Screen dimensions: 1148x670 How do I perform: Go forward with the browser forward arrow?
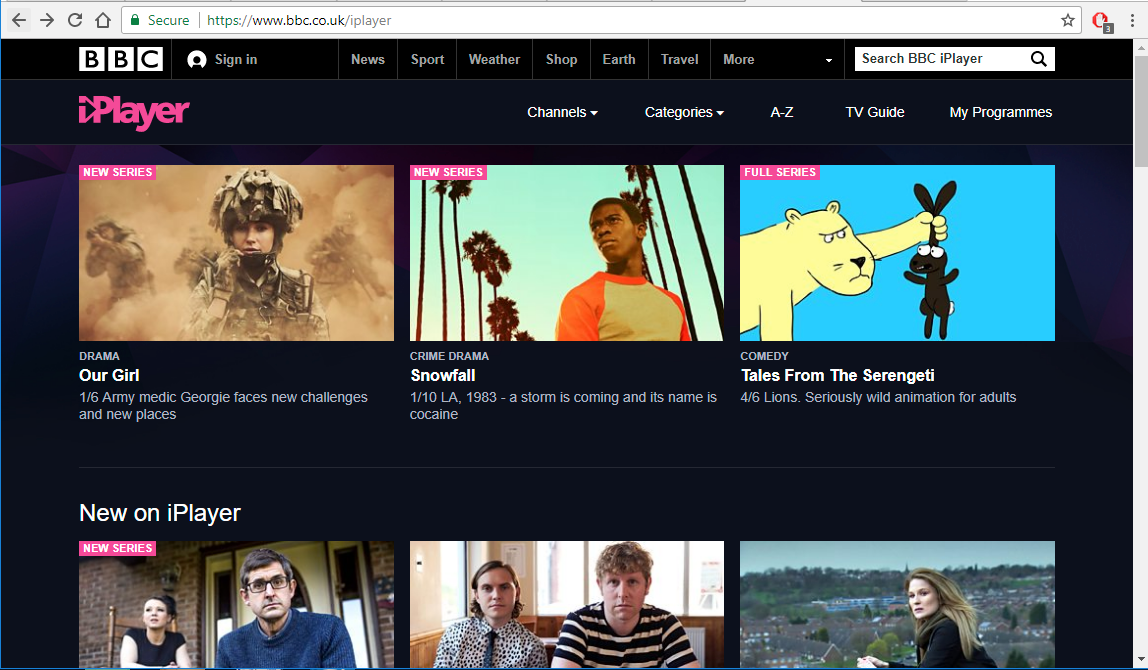(47, 20)
